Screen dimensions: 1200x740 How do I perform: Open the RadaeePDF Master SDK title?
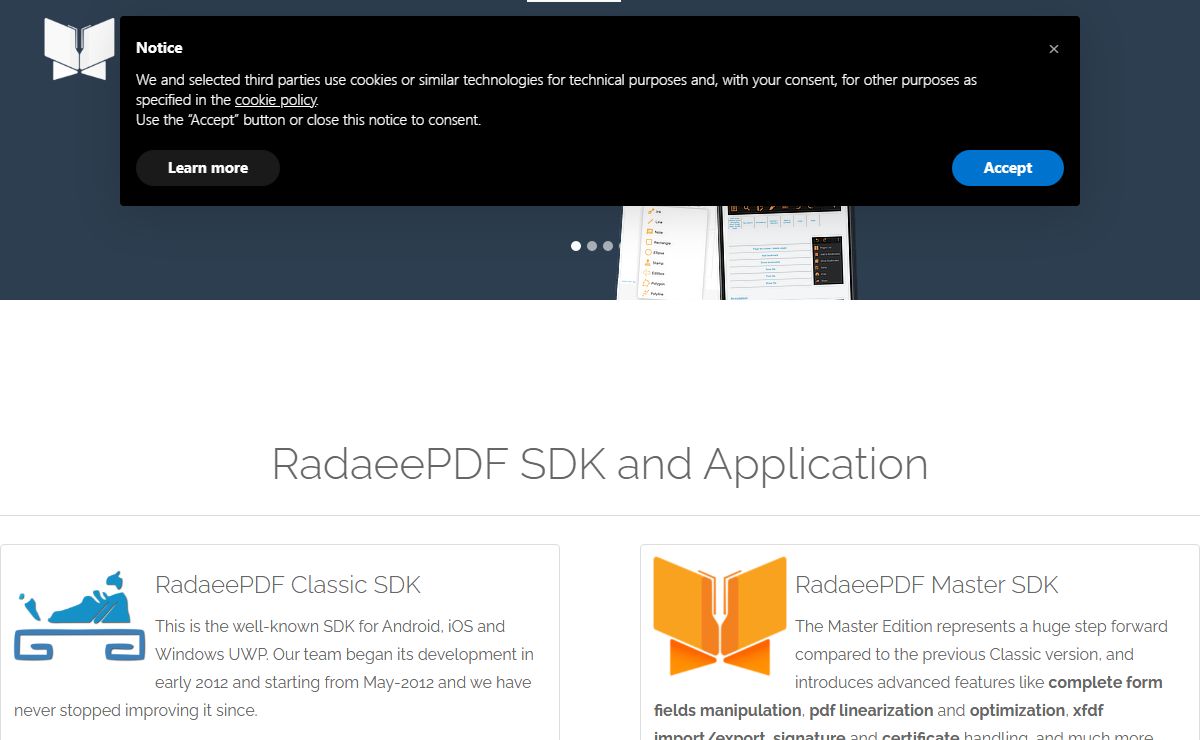[927, 585]
